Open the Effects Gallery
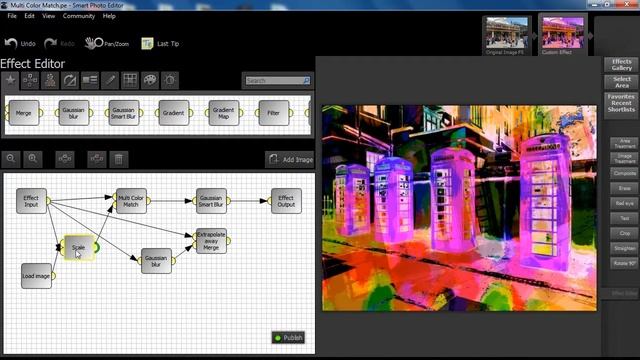The height and width of the screenshot is (360, 640). tap(621, 64)
